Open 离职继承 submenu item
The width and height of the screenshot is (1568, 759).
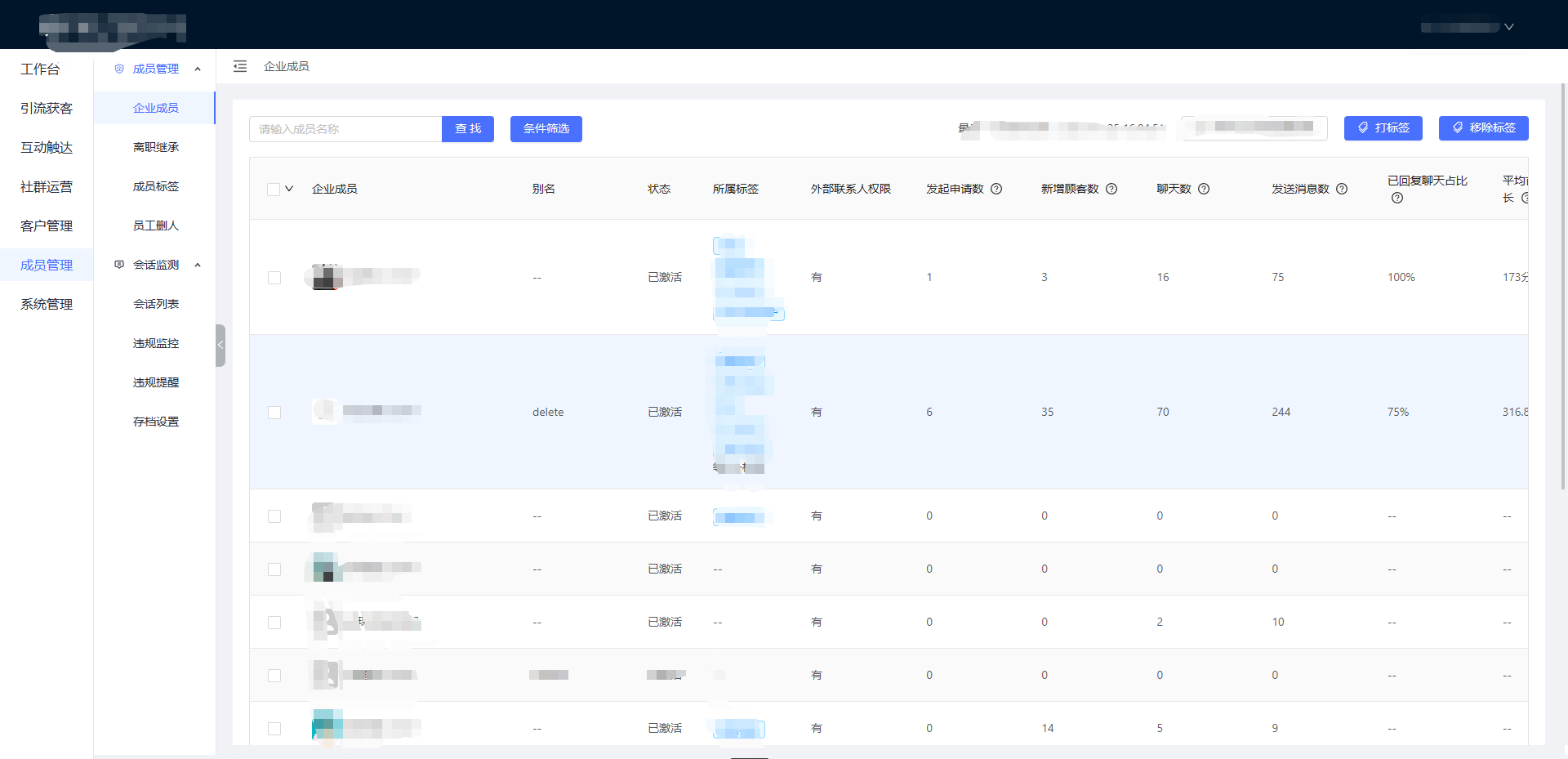[x=155, y=147]
